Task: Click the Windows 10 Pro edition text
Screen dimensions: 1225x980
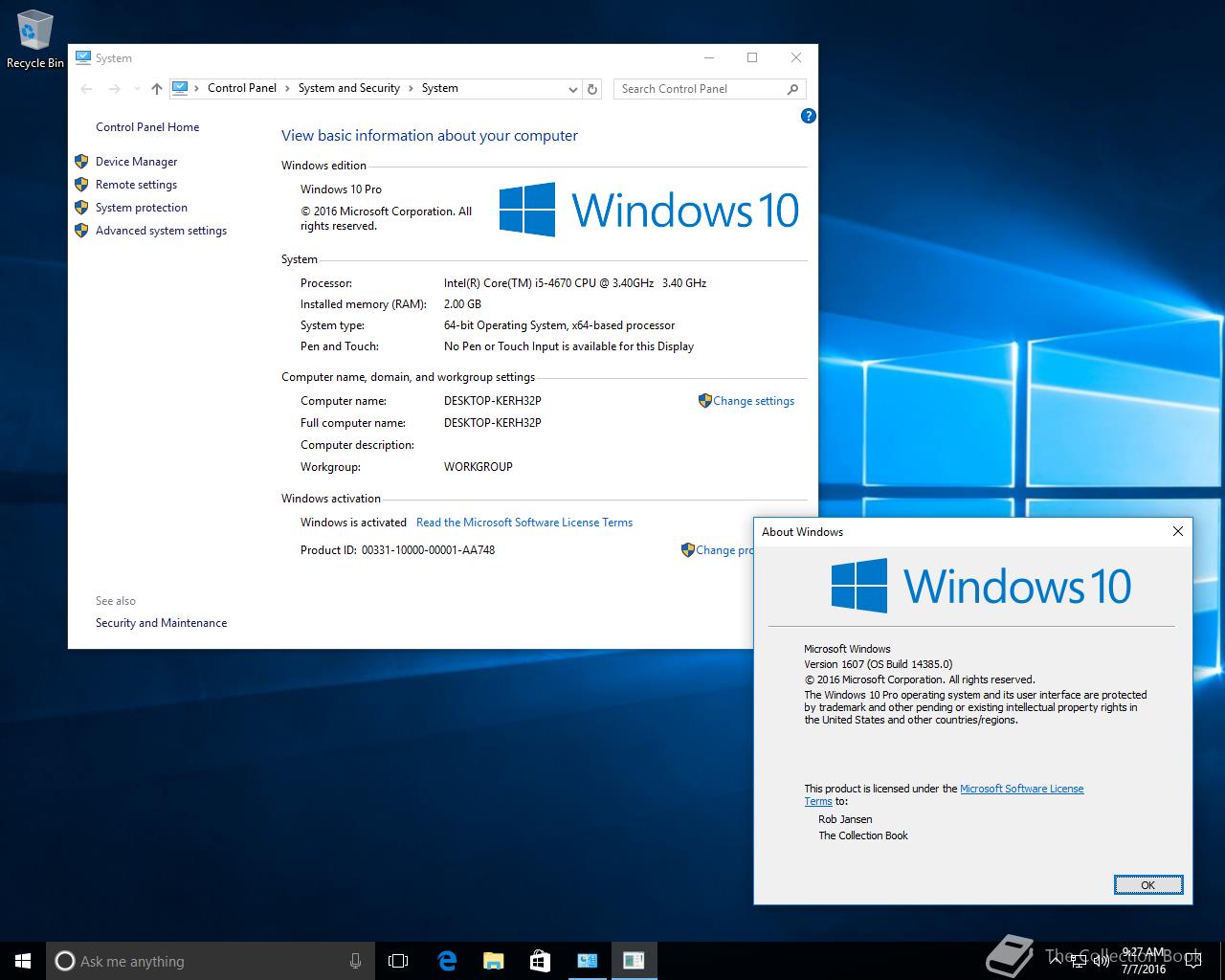Action: (x=341, y=189)
